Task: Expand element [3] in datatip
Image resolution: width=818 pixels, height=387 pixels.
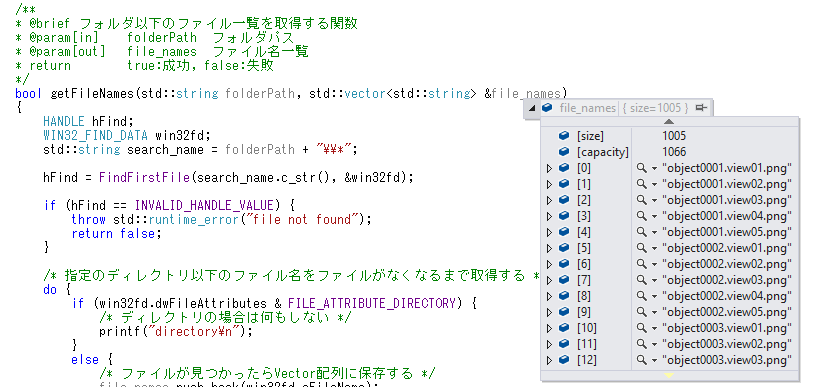Action: point(548,216)
